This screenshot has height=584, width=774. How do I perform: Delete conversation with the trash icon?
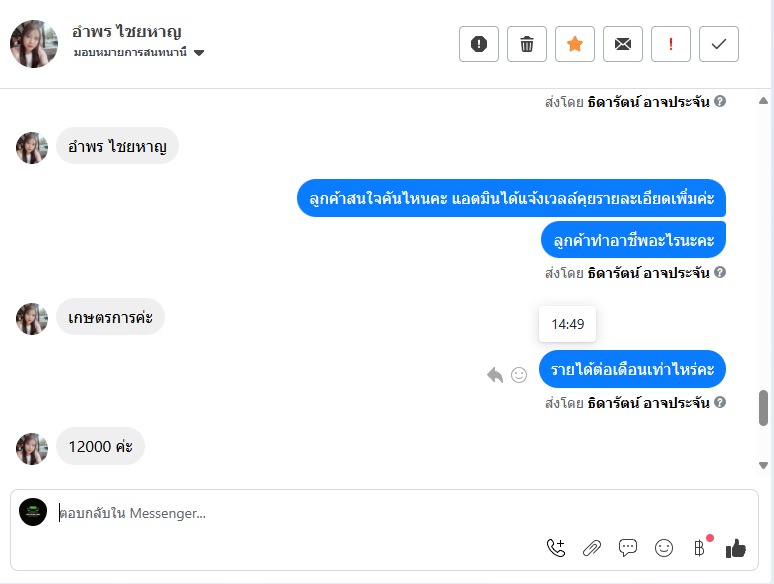pyautogui.click(x=527, y=44)
